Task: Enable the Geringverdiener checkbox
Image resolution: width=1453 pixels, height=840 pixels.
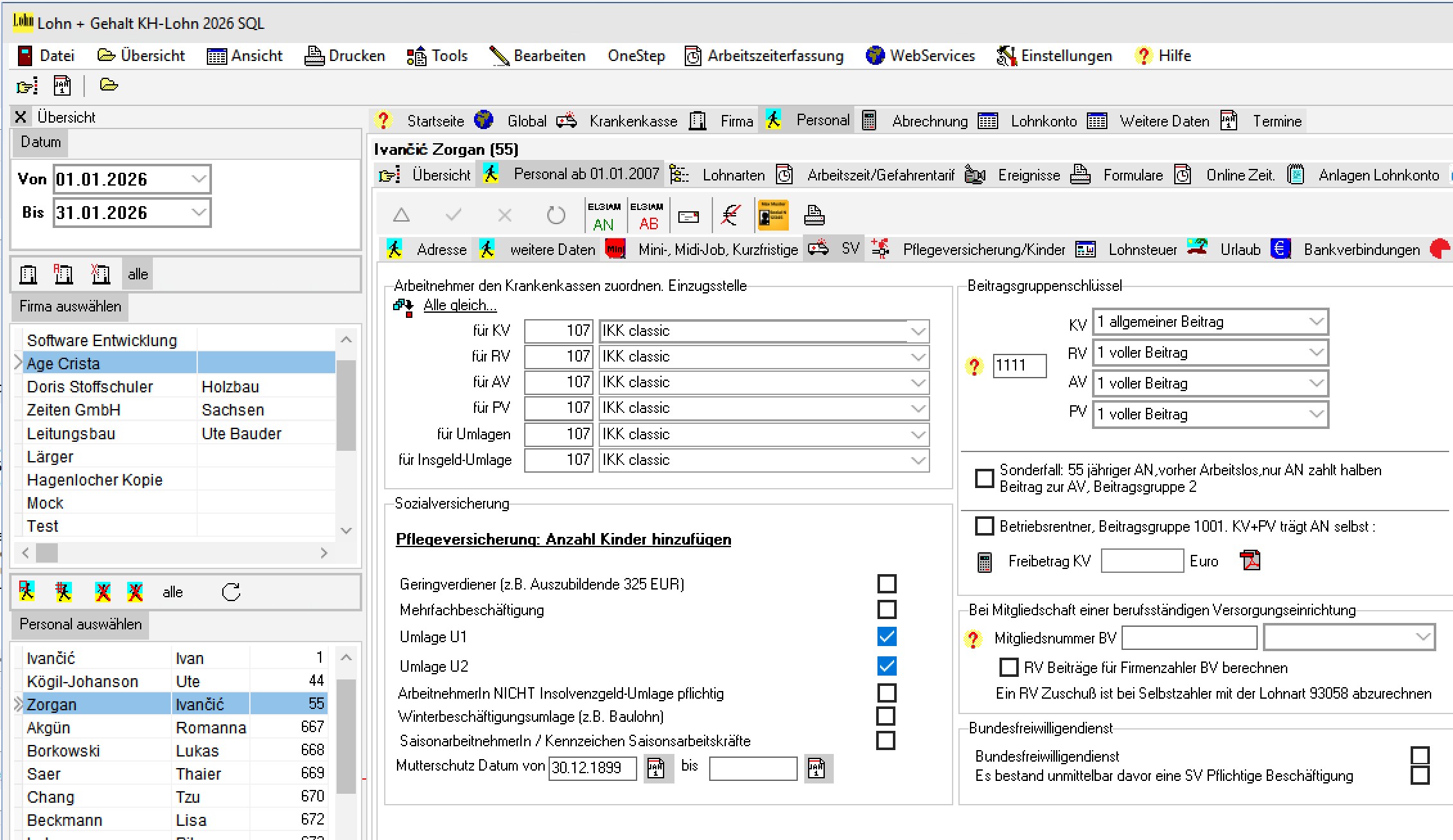Action: [x=886, y=584]
